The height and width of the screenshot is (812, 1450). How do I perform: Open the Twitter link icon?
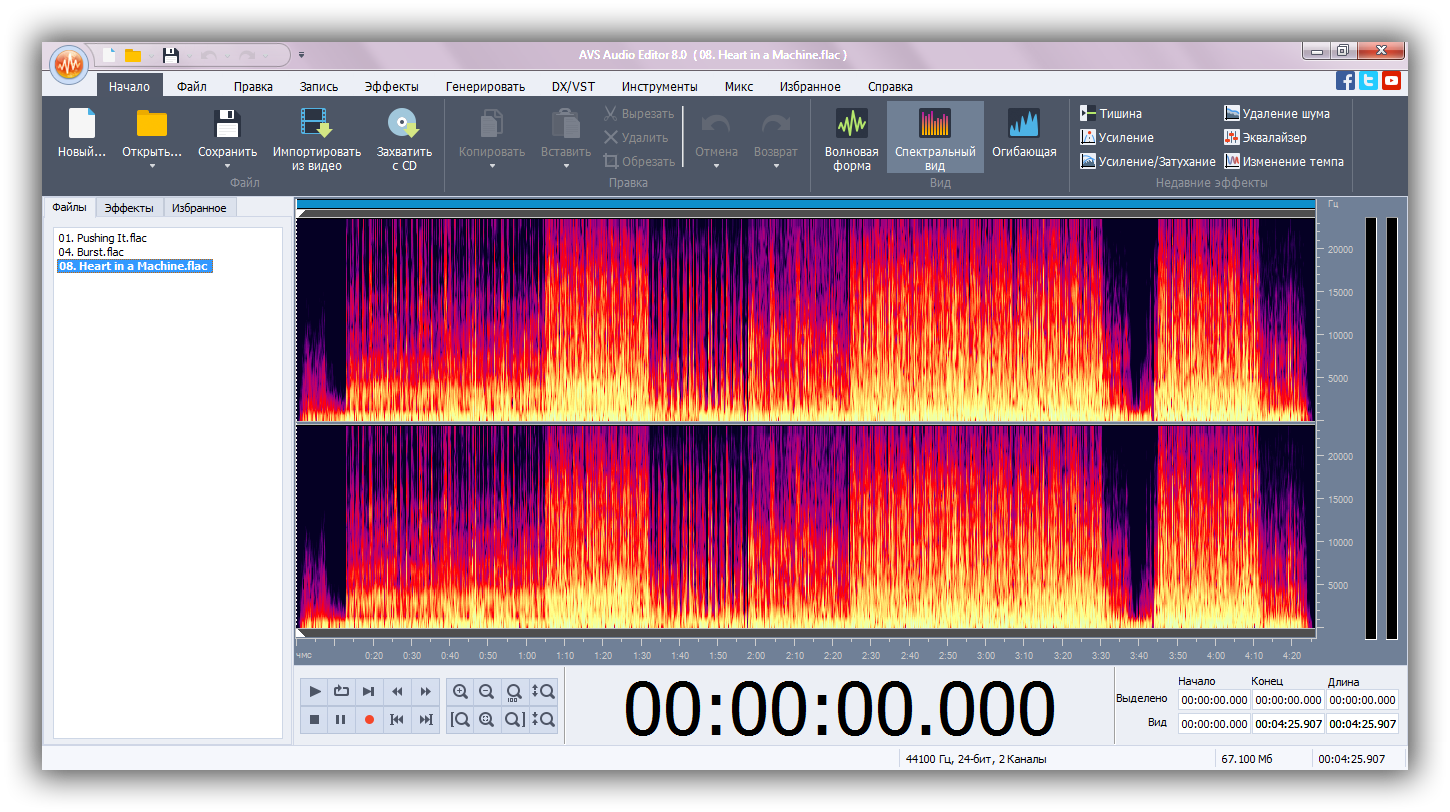click(1368, 81)
